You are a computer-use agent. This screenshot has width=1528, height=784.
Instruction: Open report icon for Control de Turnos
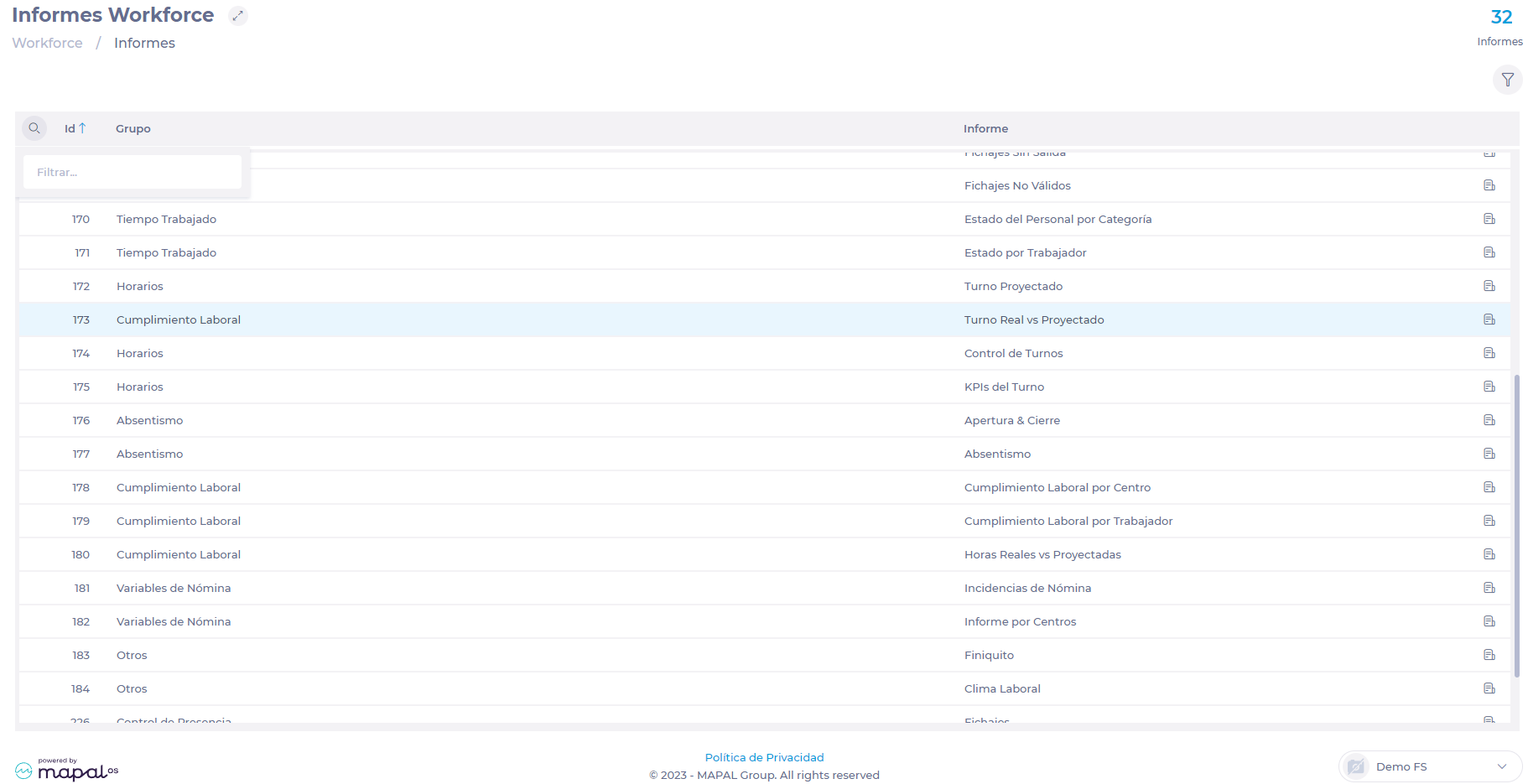point(1489,353)
